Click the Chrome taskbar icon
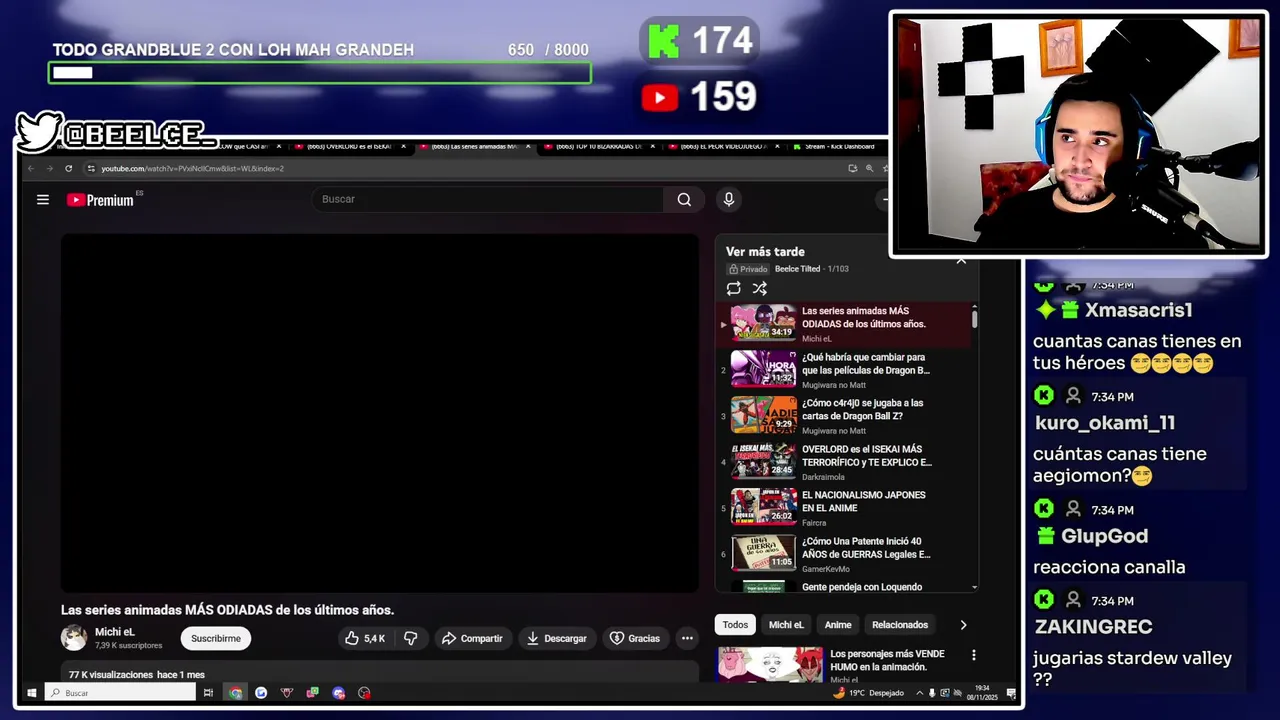The height and width of the screenshot is (720, 1280). (x=235, y=693)
